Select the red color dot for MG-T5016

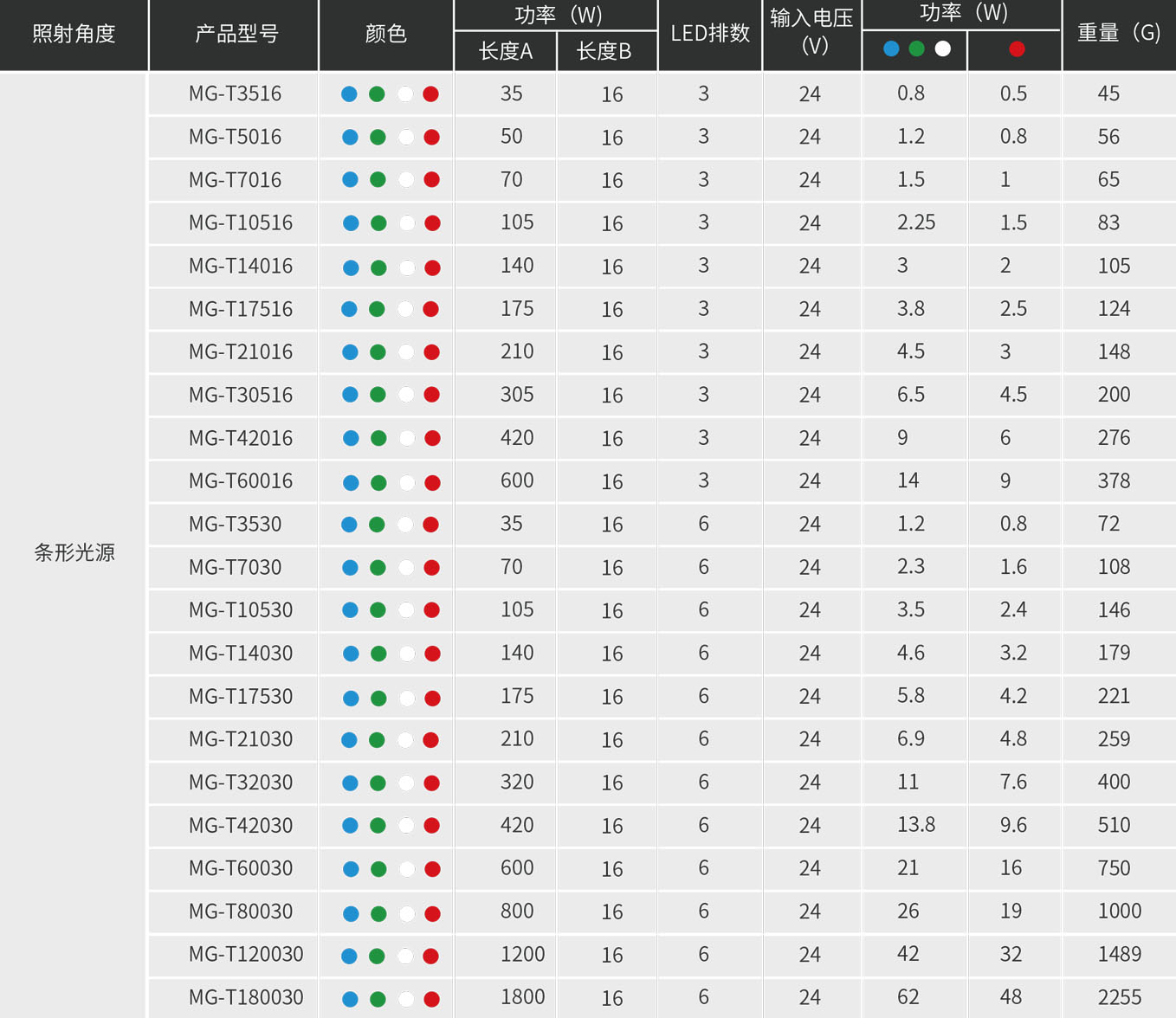(431, 138)
